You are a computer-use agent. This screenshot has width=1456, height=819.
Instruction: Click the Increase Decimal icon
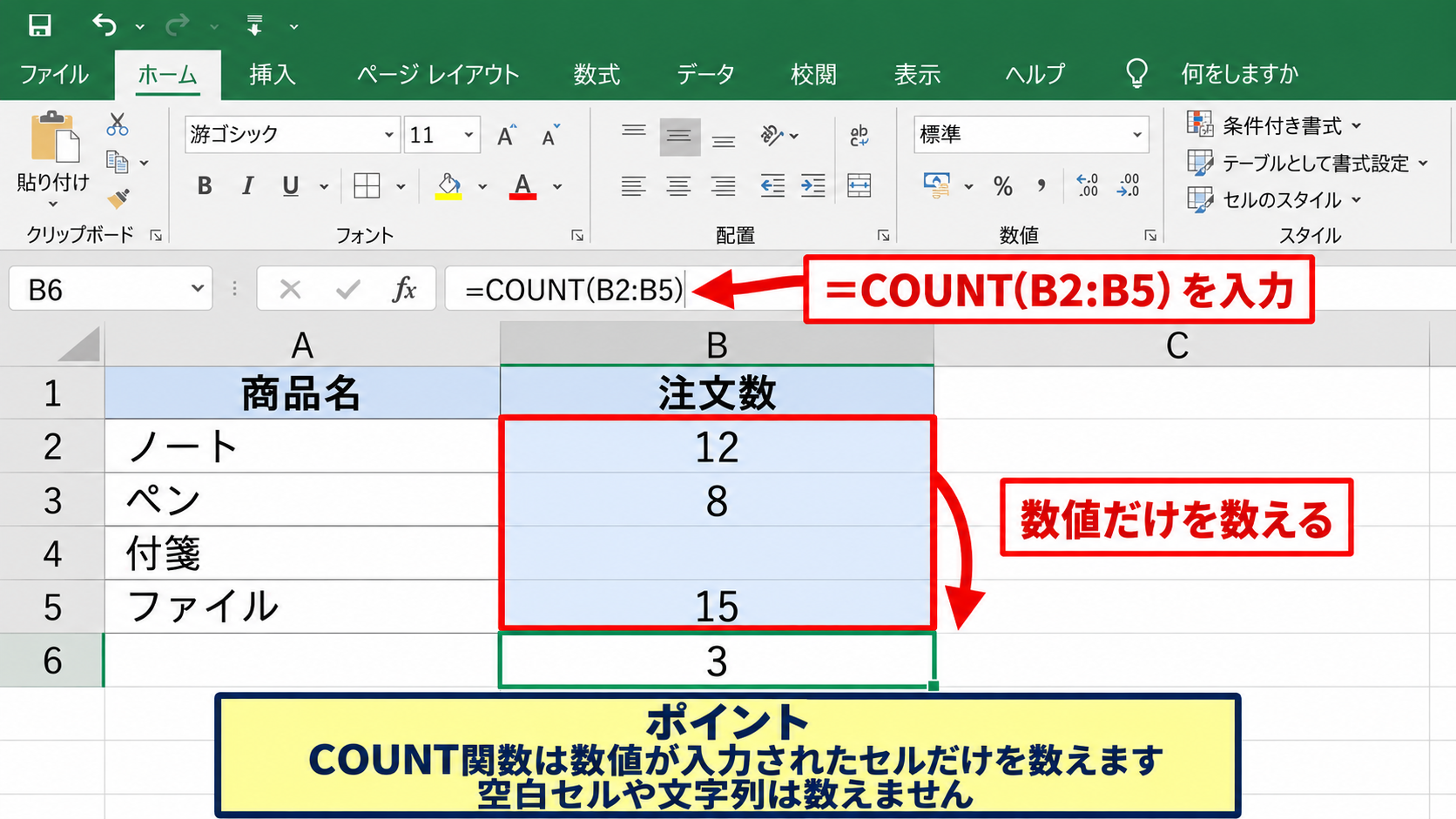tap(1087, 185)
